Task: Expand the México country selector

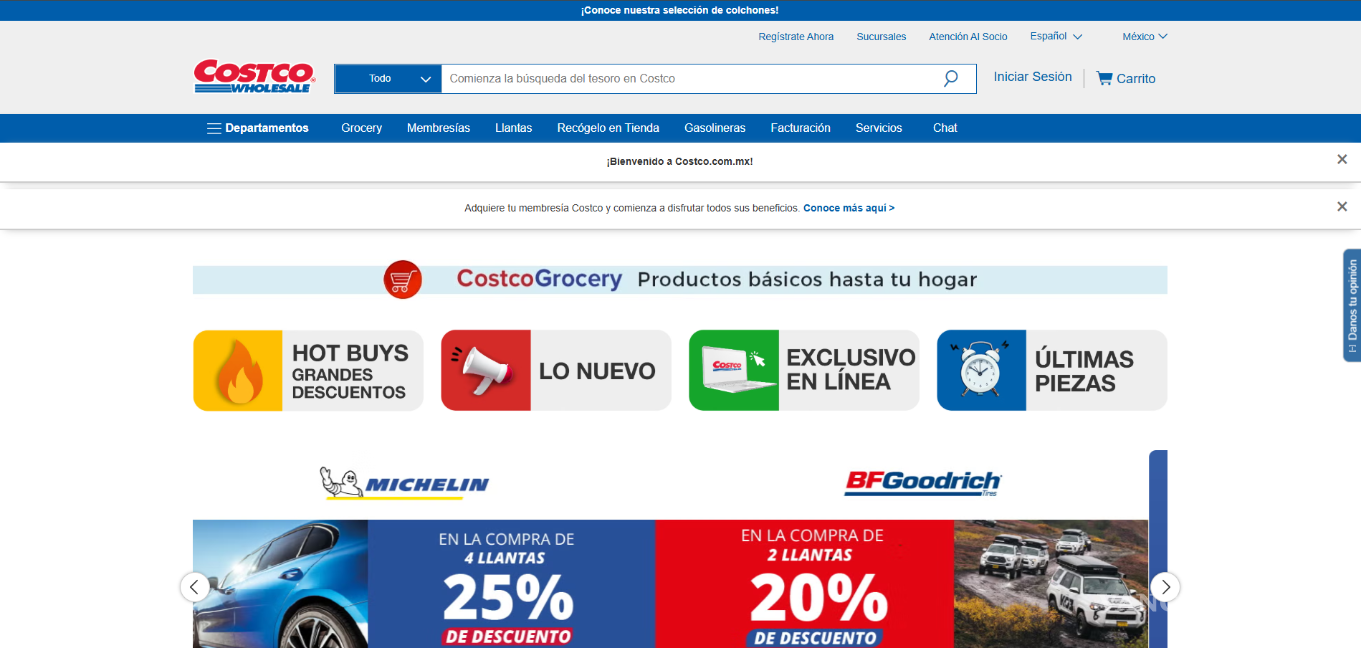Action: [x=1143, y=36]
